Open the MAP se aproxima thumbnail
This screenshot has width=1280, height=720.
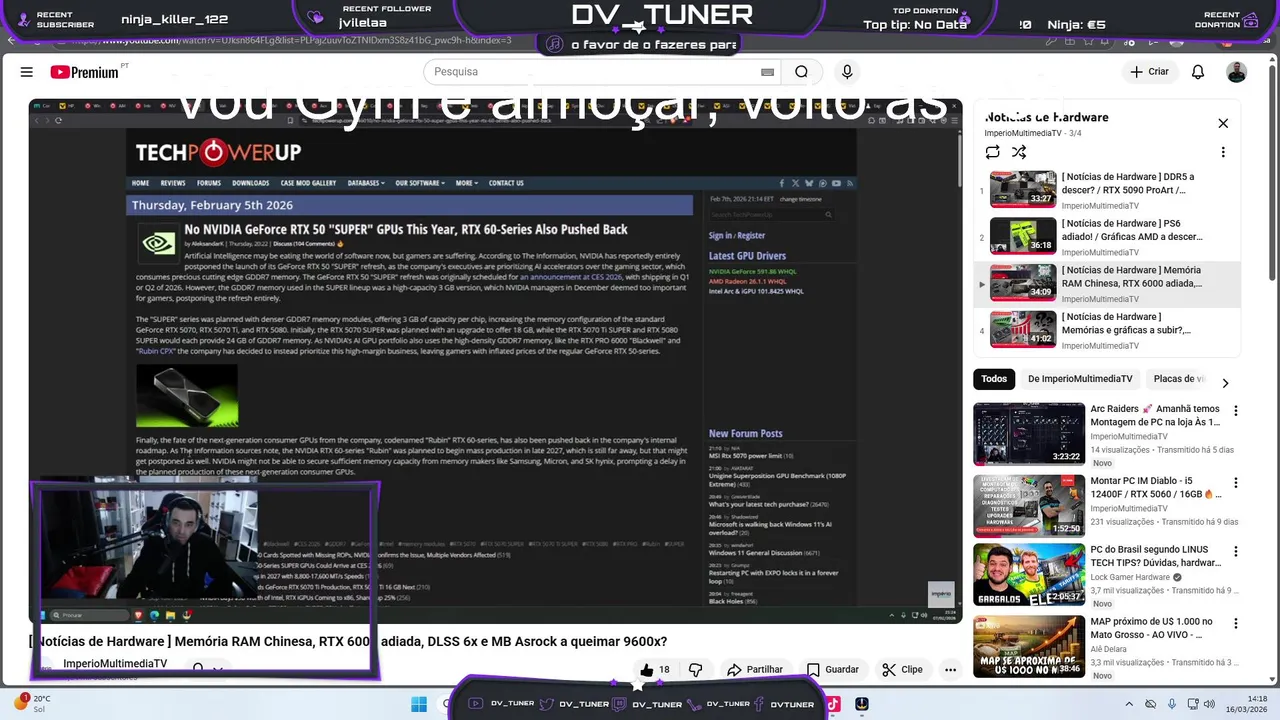1029,646
